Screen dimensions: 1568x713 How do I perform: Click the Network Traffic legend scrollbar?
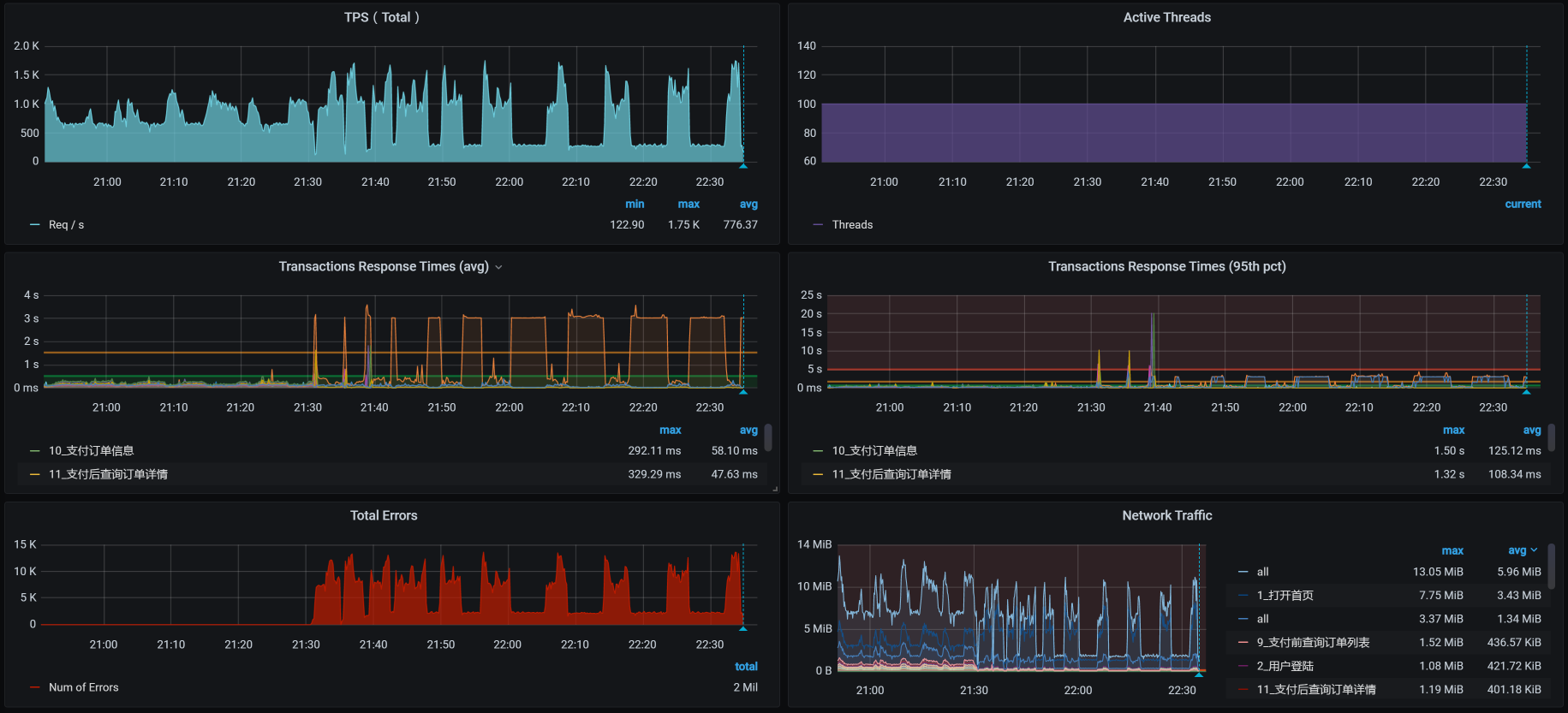[1551, 567]
